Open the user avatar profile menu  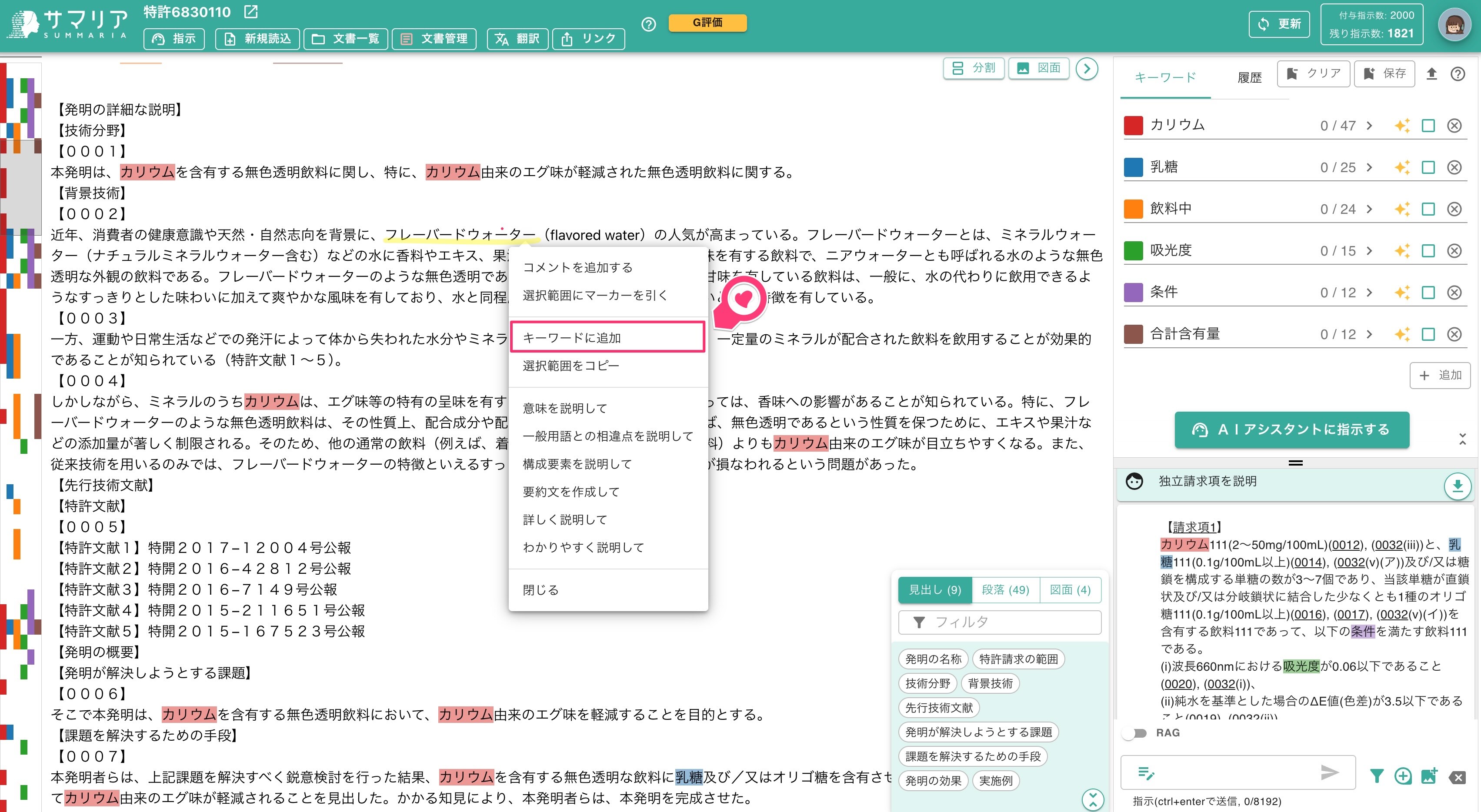click(x=1454, y=25)
